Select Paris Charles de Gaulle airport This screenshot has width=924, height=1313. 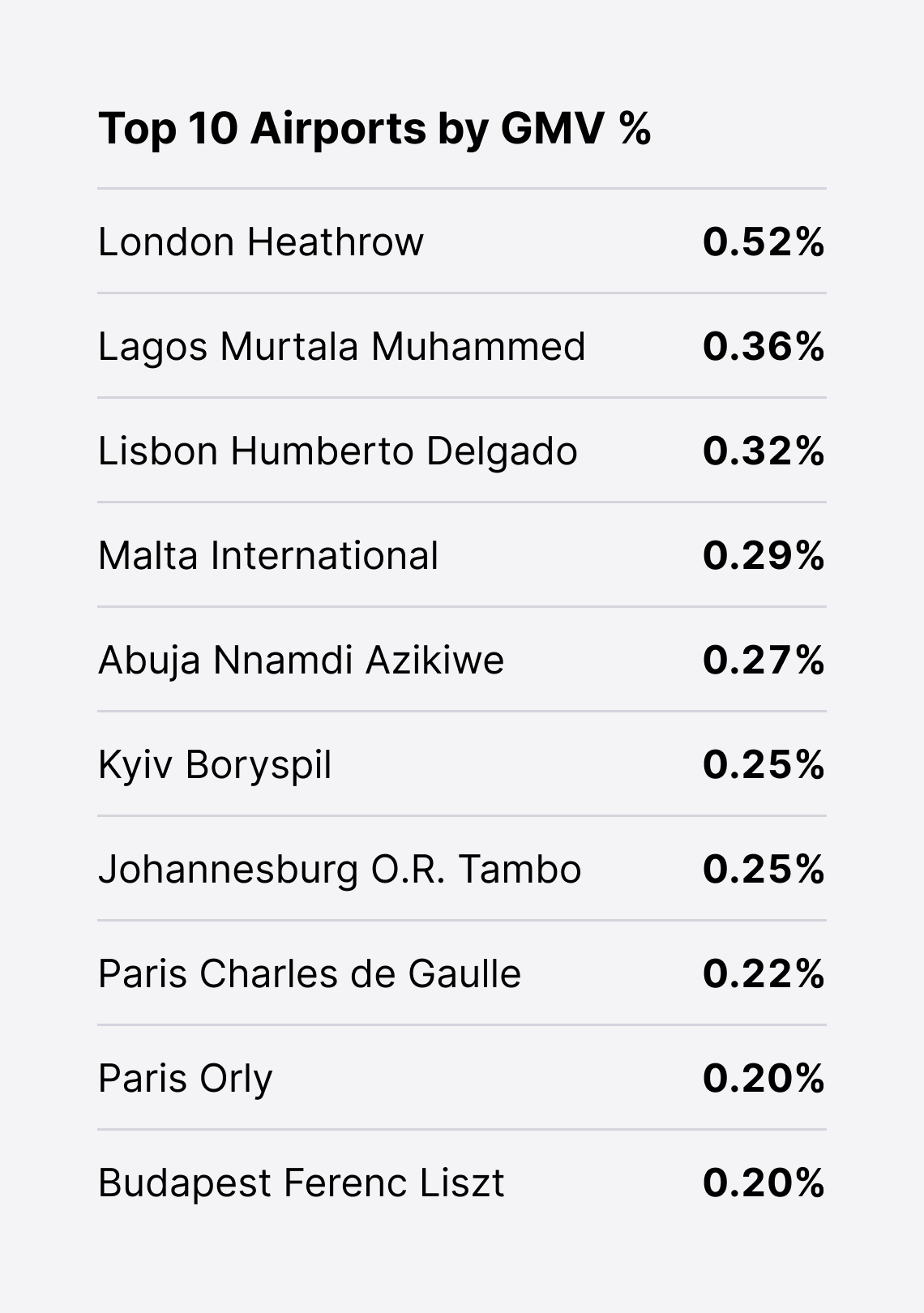310,973
